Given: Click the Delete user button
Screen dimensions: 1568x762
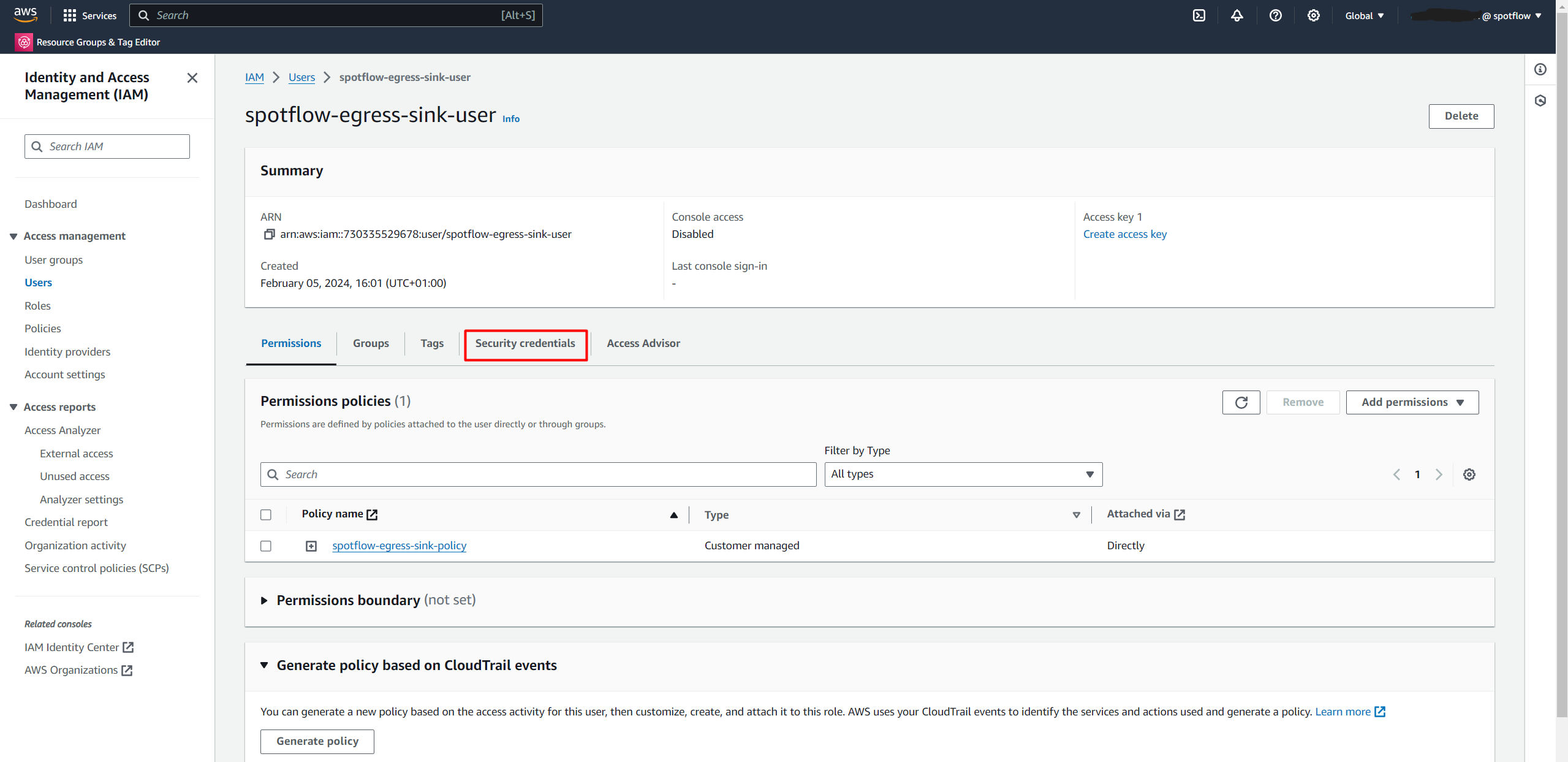Looking at the screenshot, I should [x=1461, y=116].
